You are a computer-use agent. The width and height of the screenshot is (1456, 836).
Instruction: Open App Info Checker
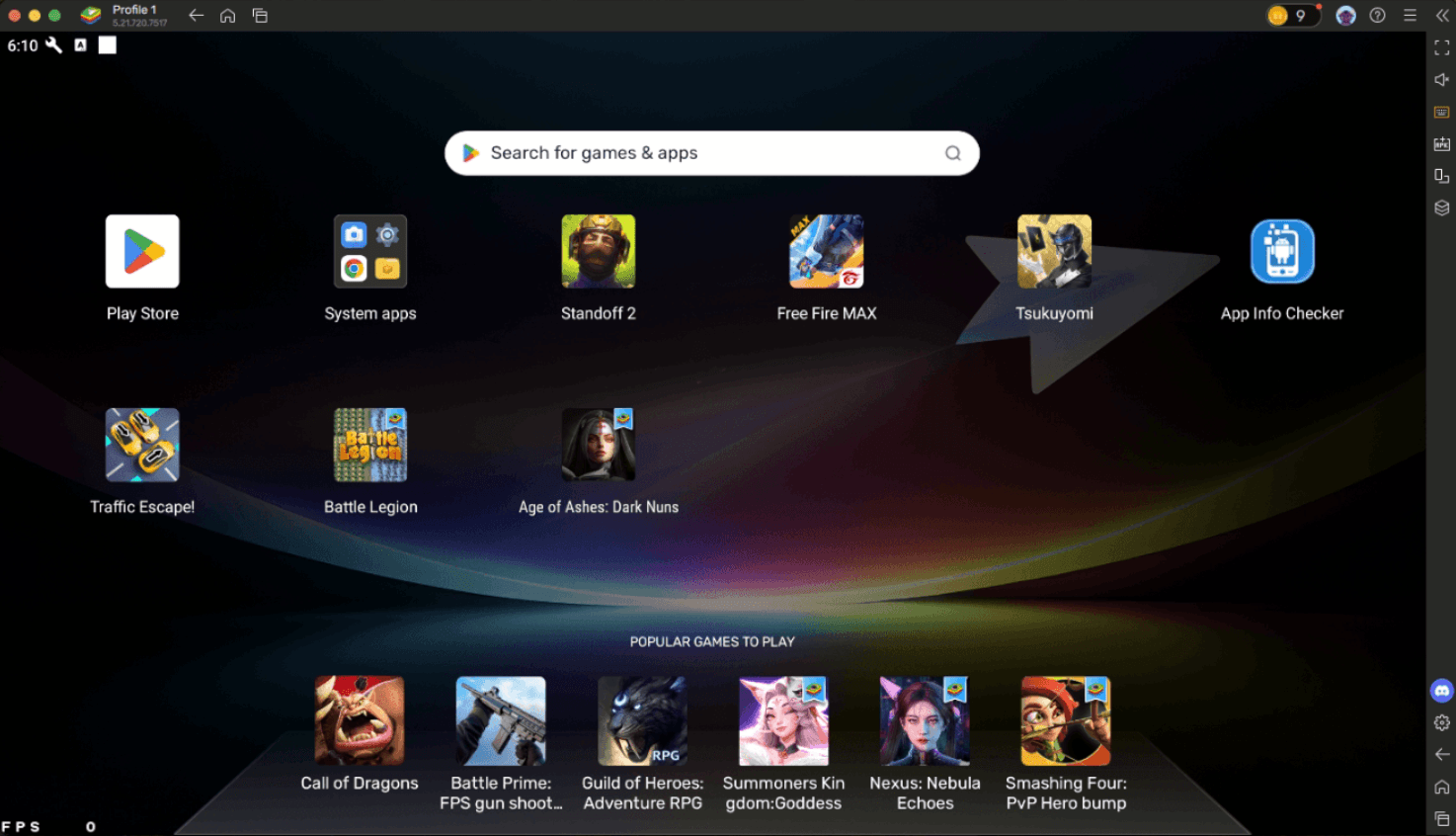(1282, 251)
